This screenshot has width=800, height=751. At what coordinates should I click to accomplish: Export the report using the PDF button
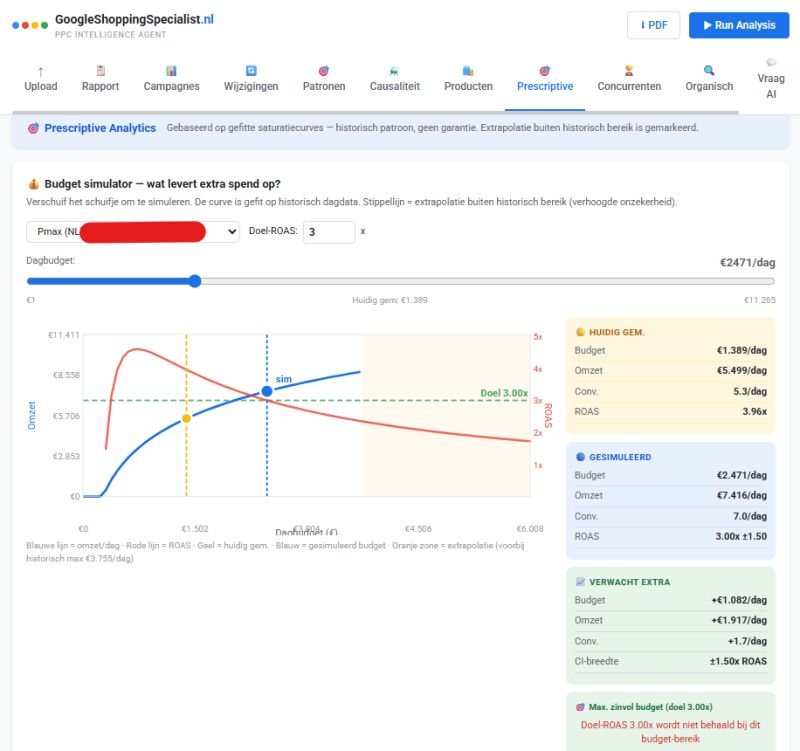(653, 25)
